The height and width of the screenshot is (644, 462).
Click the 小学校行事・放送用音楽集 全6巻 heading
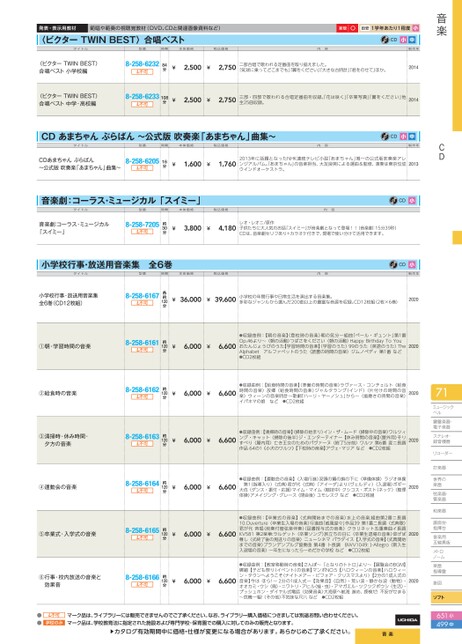[x=106, y=264]
